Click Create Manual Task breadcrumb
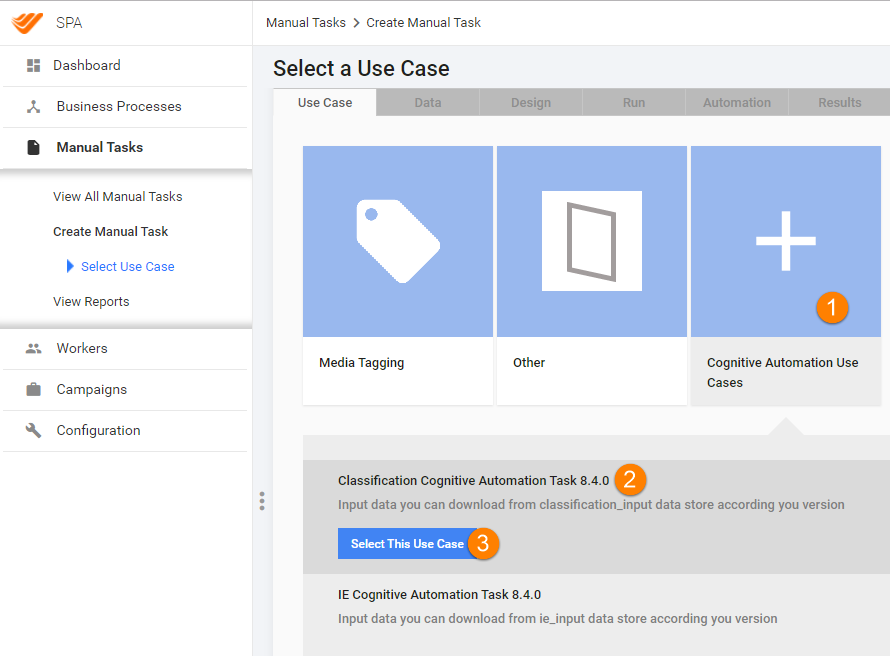Screen dimensions: 890x656 [x=423, y=23]
